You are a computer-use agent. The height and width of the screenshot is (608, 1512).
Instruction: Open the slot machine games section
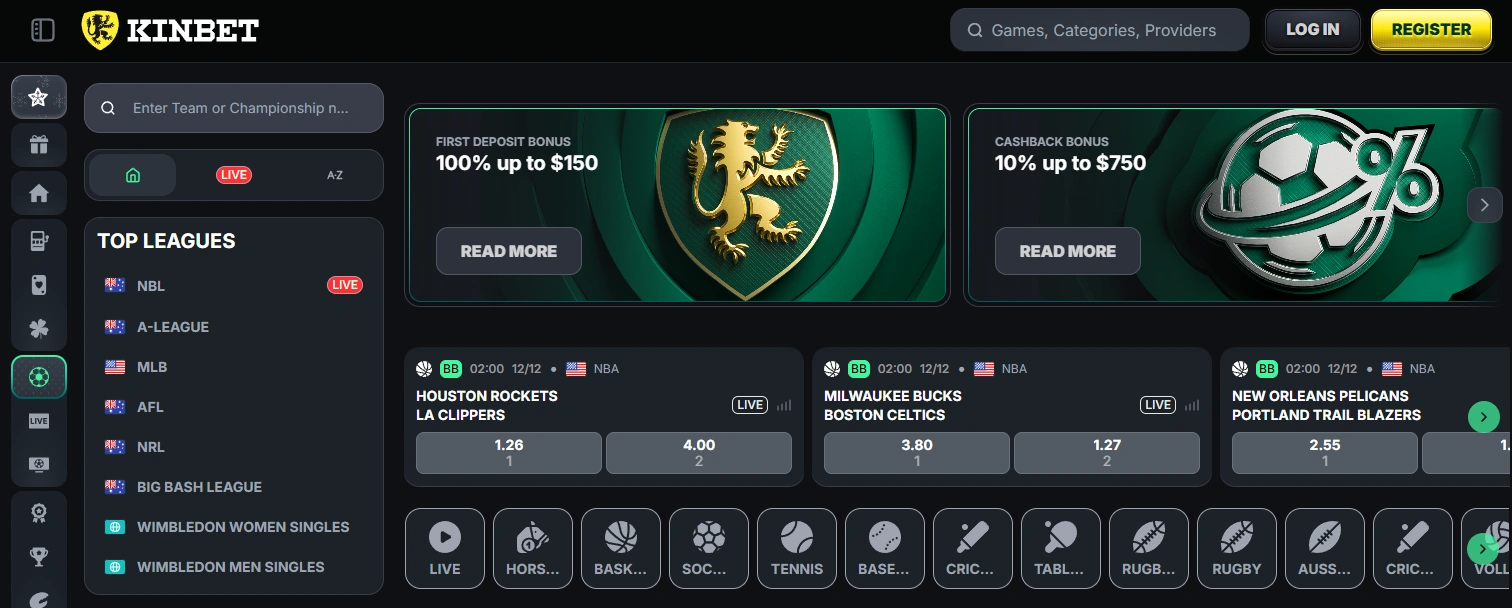(38, 241)
